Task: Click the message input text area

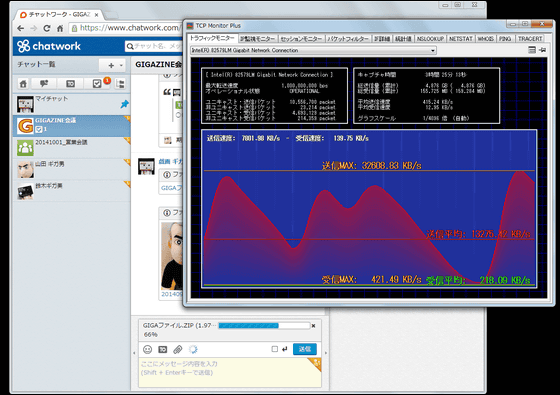Action: pyautogui.click(x=230, y=372)
